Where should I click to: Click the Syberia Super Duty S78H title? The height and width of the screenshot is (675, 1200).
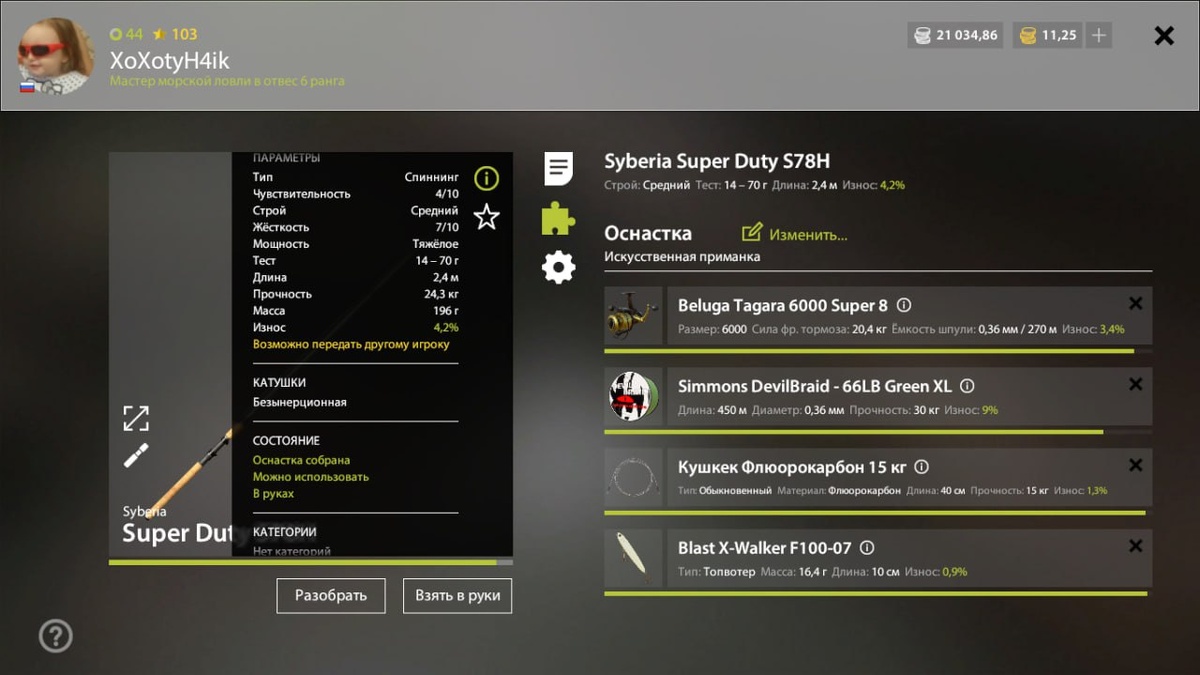click(x=717, y=161)
